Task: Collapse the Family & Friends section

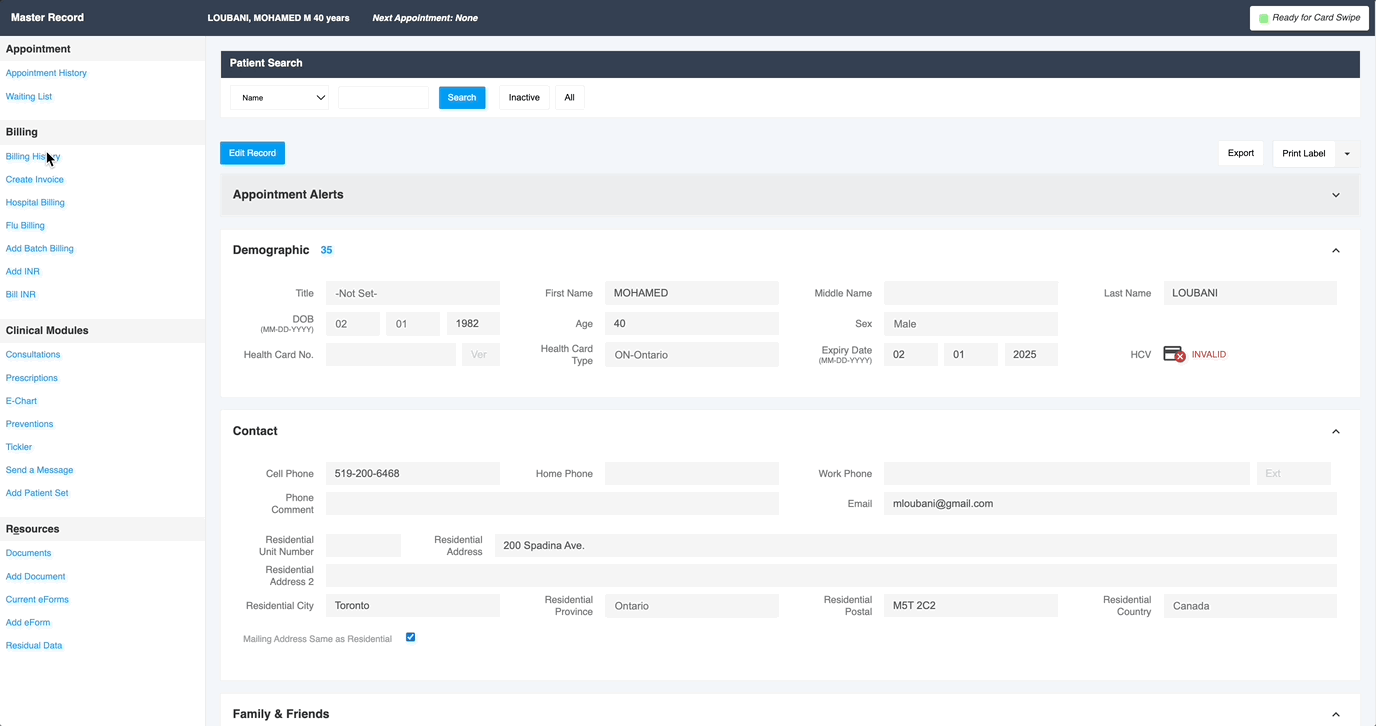Action: 1335,713
